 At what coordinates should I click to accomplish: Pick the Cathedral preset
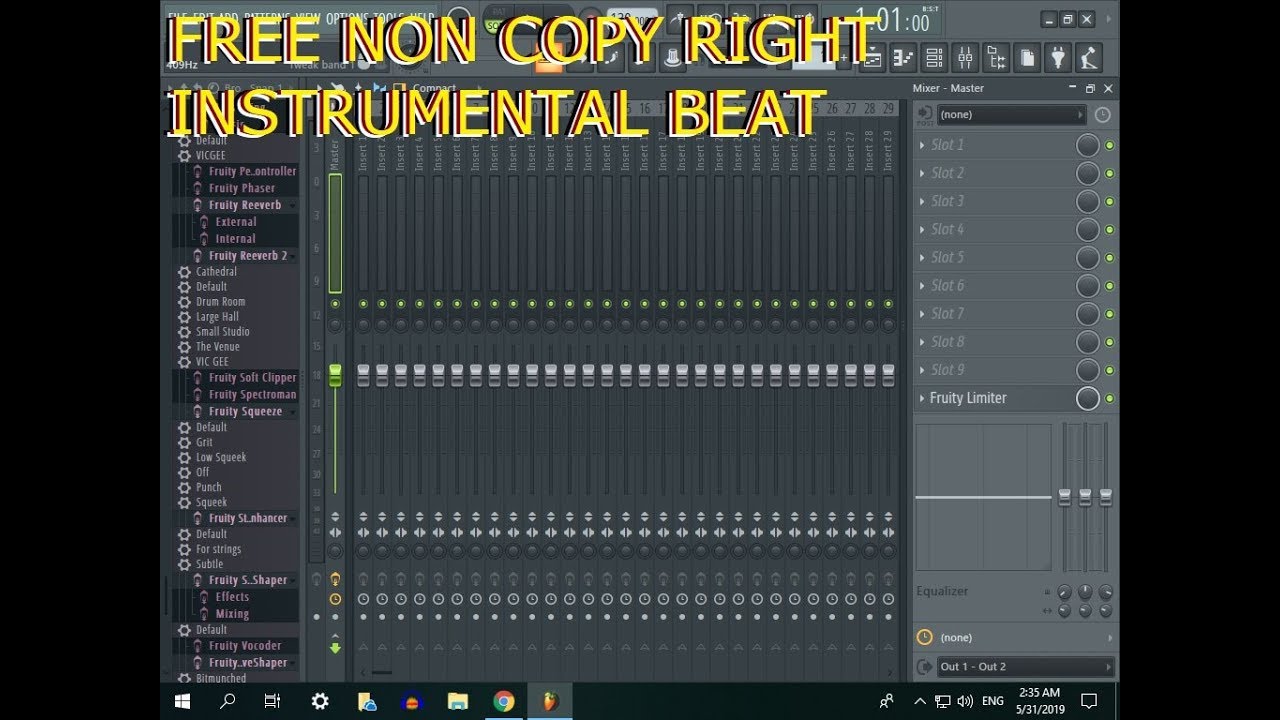click(216, 272)
